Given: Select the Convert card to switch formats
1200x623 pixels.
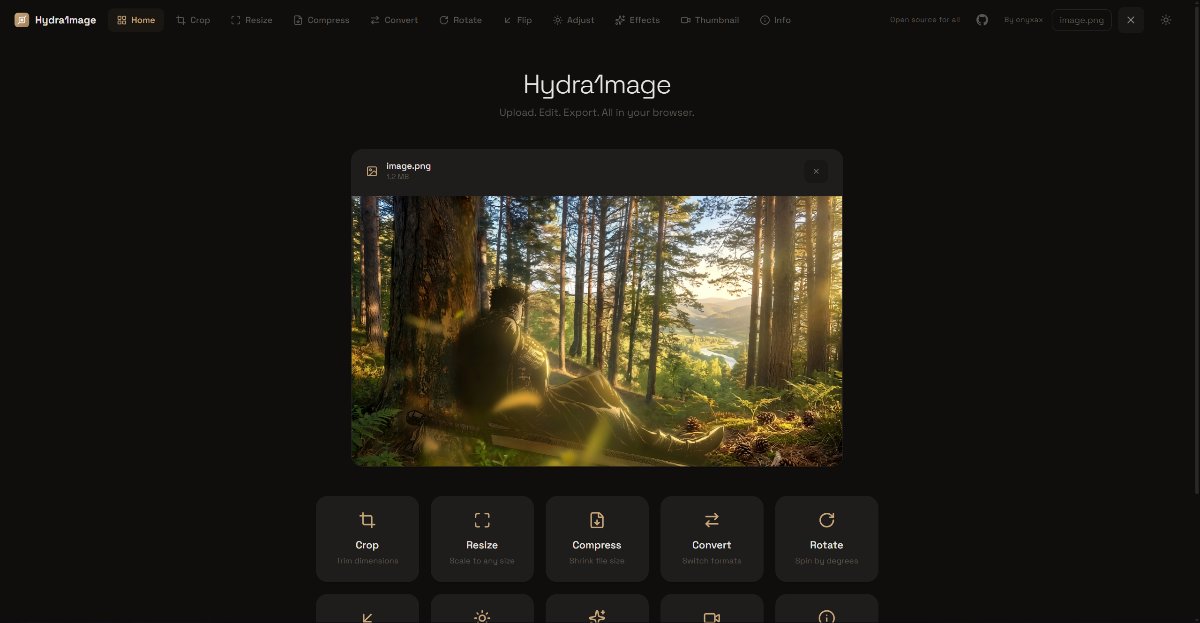Looking at the screenshot, I should 712,538.
